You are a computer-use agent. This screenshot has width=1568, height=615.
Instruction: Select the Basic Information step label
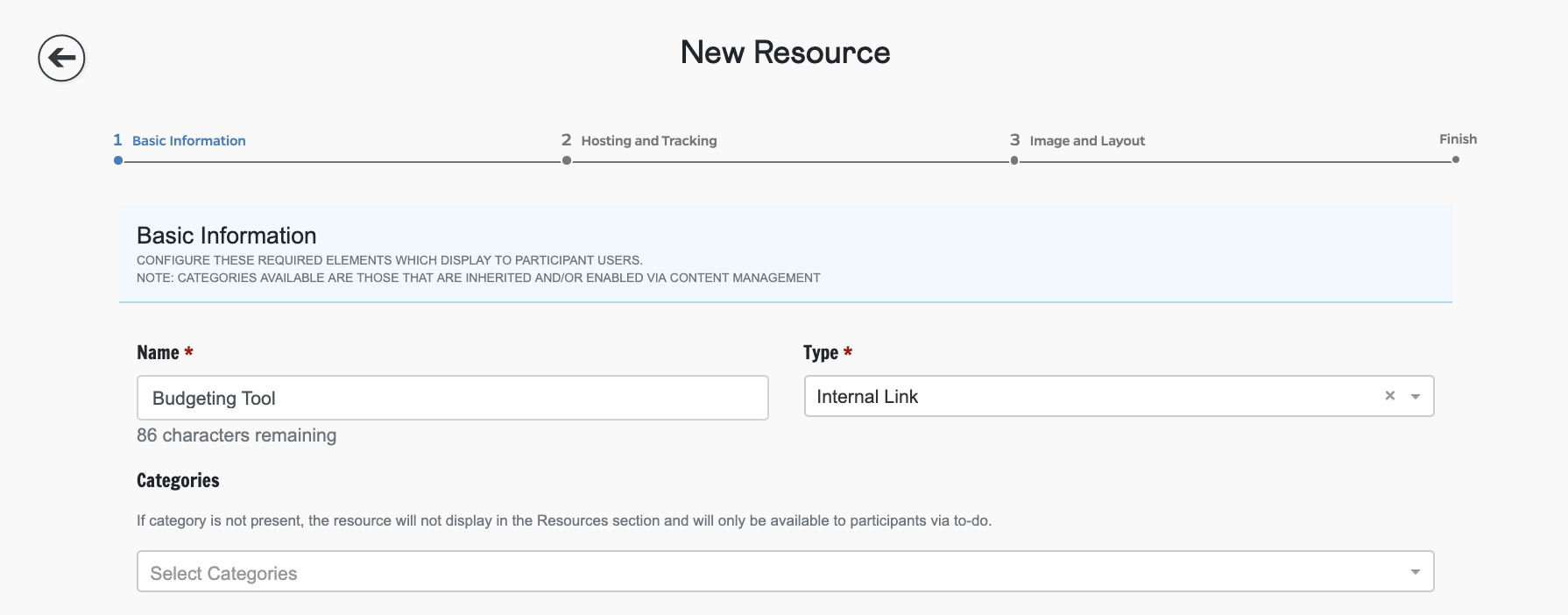(188, 141)
